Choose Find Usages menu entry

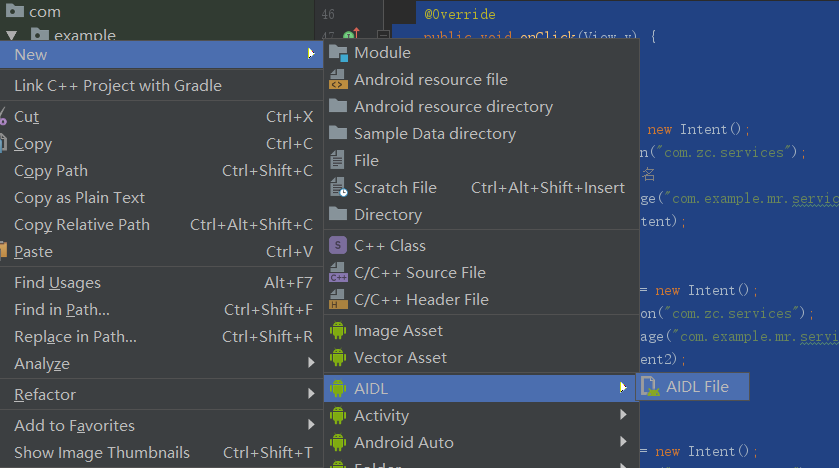tap(161, 282)
